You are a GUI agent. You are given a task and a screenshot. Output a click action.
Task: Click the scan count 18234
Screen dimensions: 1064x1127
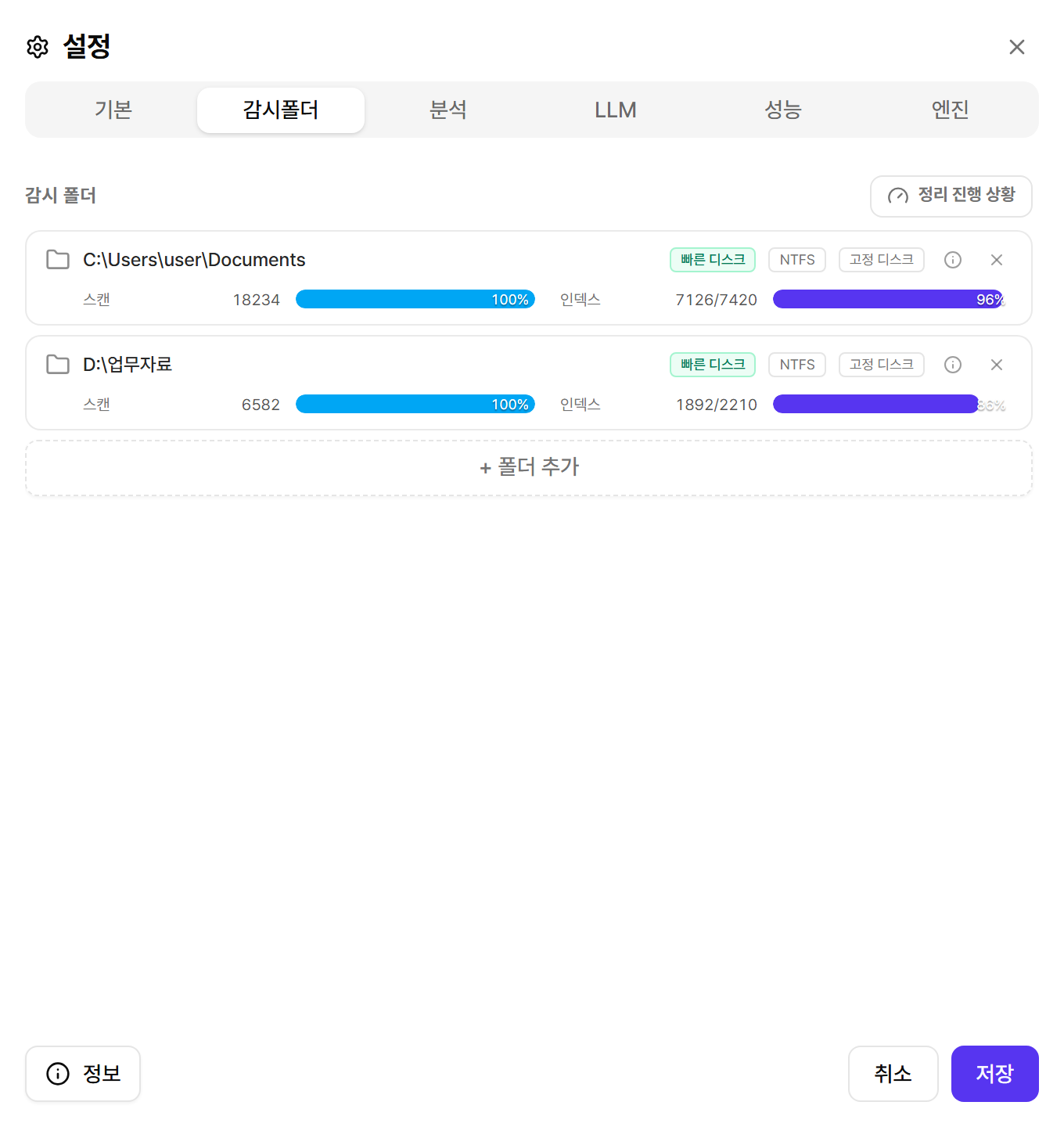point(257,300)
